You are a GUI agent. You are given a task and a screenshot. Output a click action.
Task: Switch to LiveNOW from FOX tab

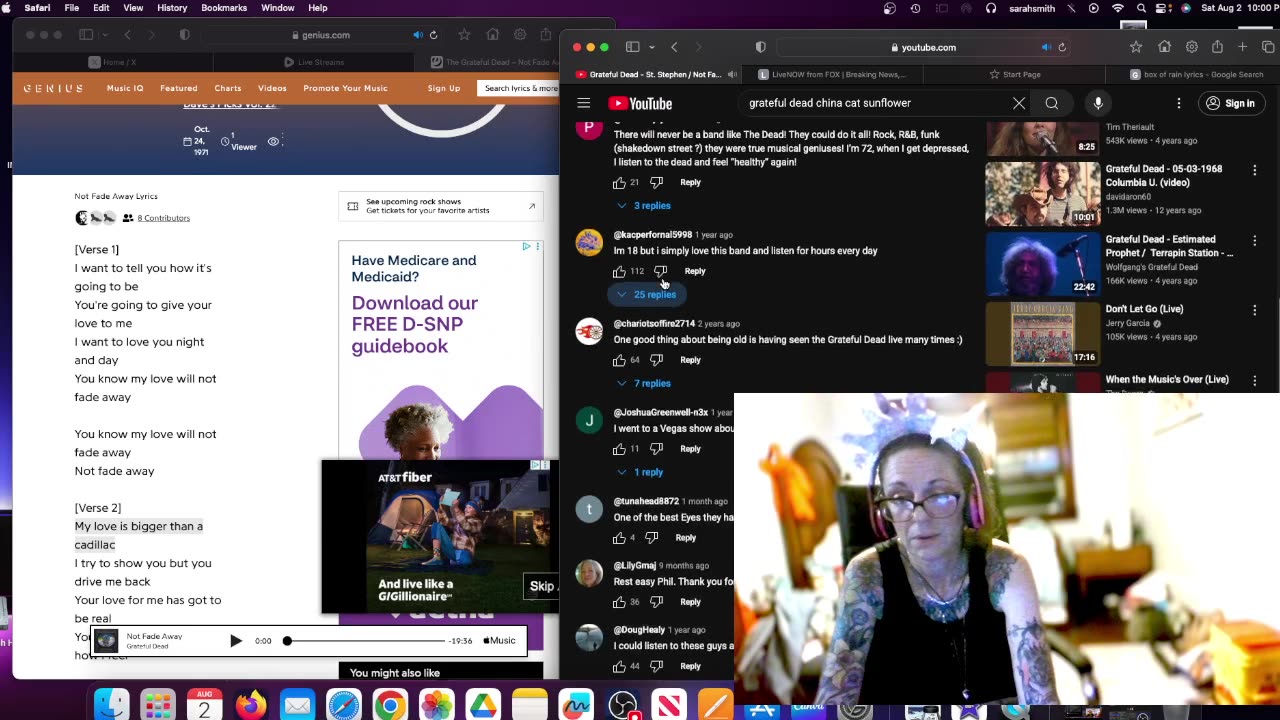tap(832, 74)
